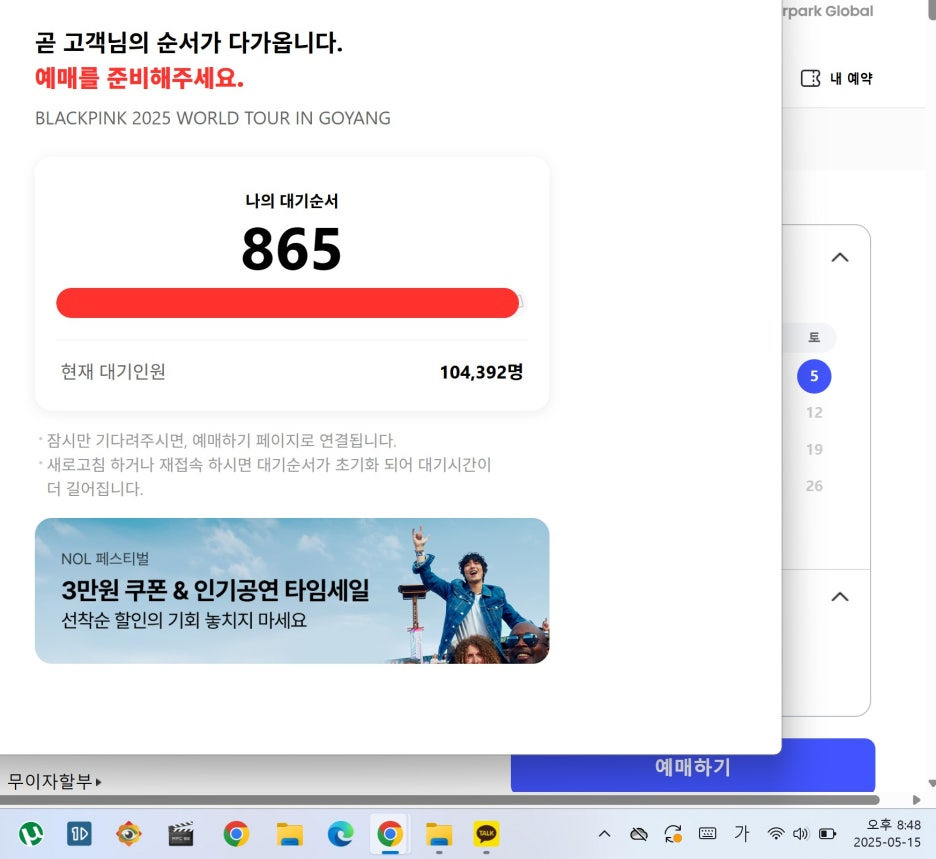Click the 새로고침 하거나 재접속 warning text
This screenshot has width=936, height=859.
coord(269,476)
